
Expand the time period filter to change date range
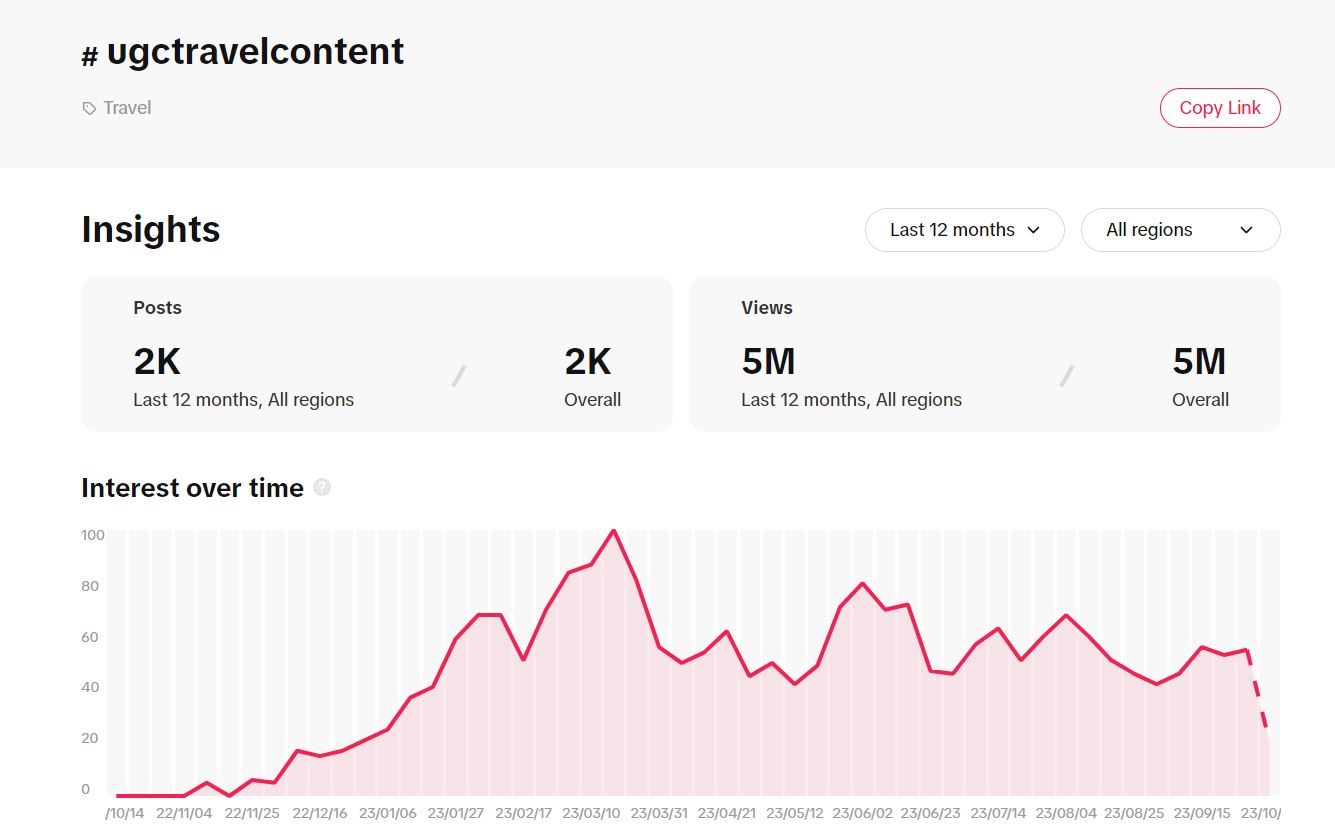click(x=963, y=230)
